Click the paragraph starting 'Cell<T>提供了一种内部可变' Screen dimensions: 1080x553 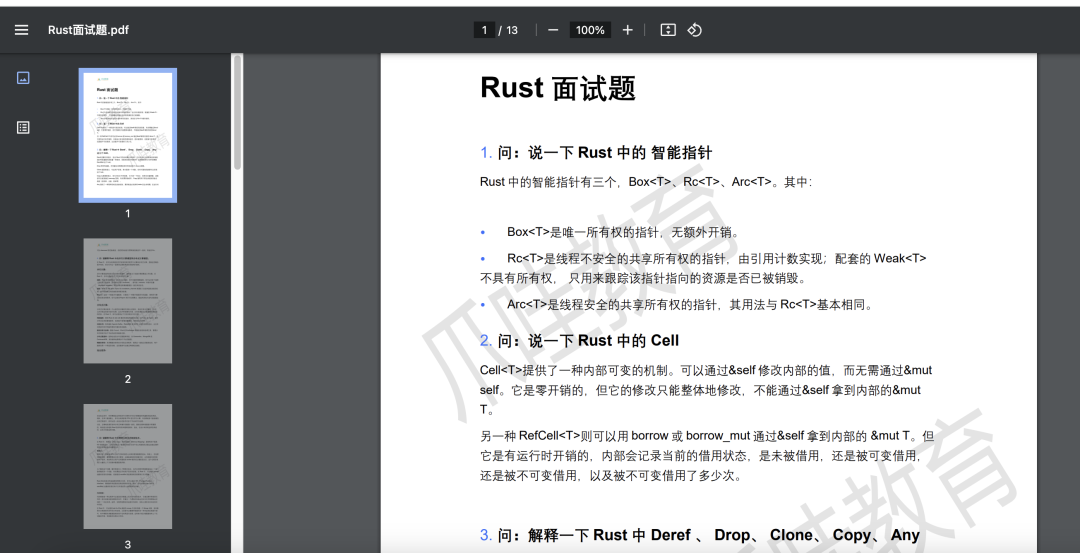706,390
